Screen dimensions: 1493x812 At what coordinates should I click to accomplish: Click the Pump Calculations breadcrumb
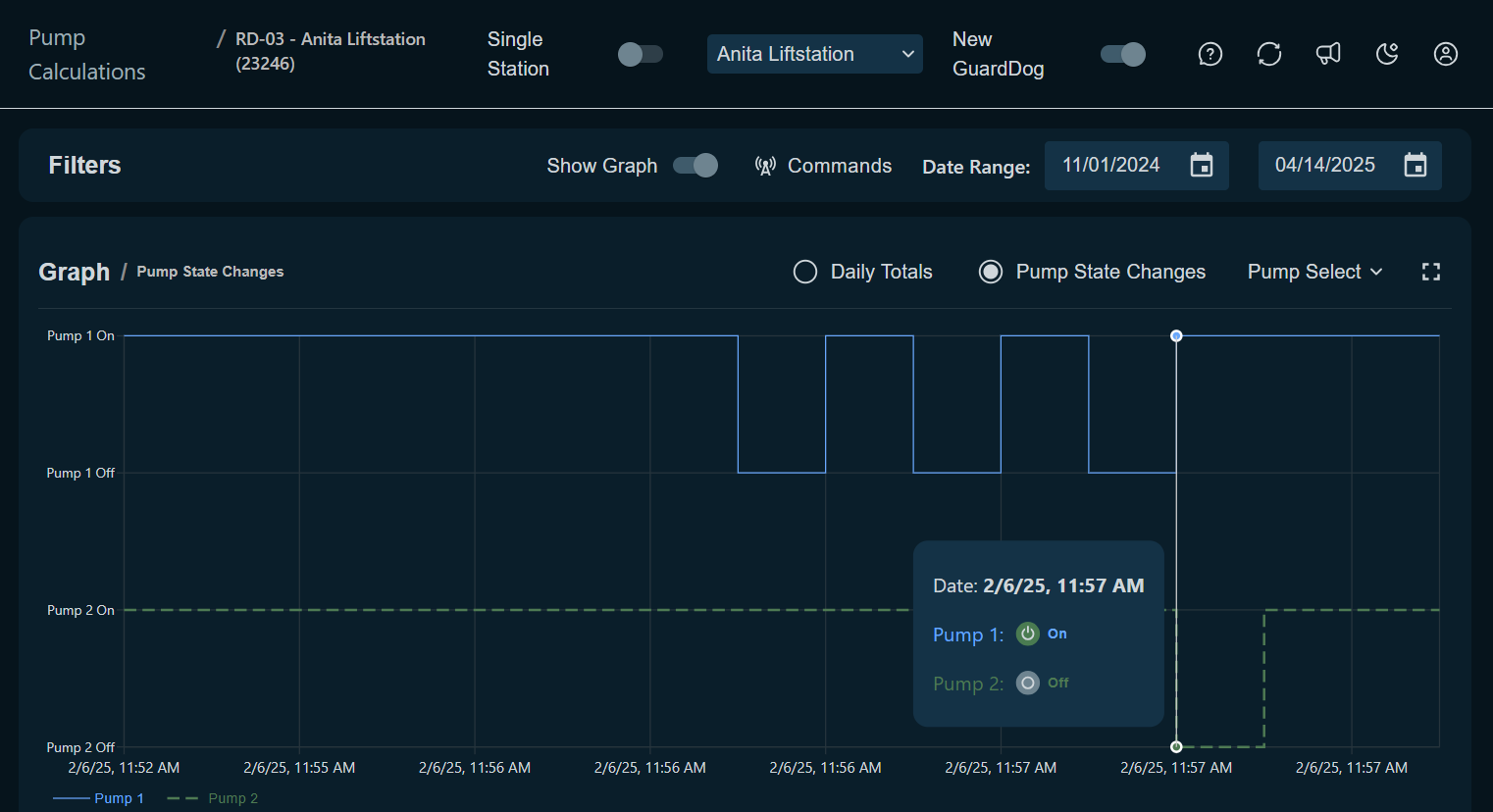(87, 54)
